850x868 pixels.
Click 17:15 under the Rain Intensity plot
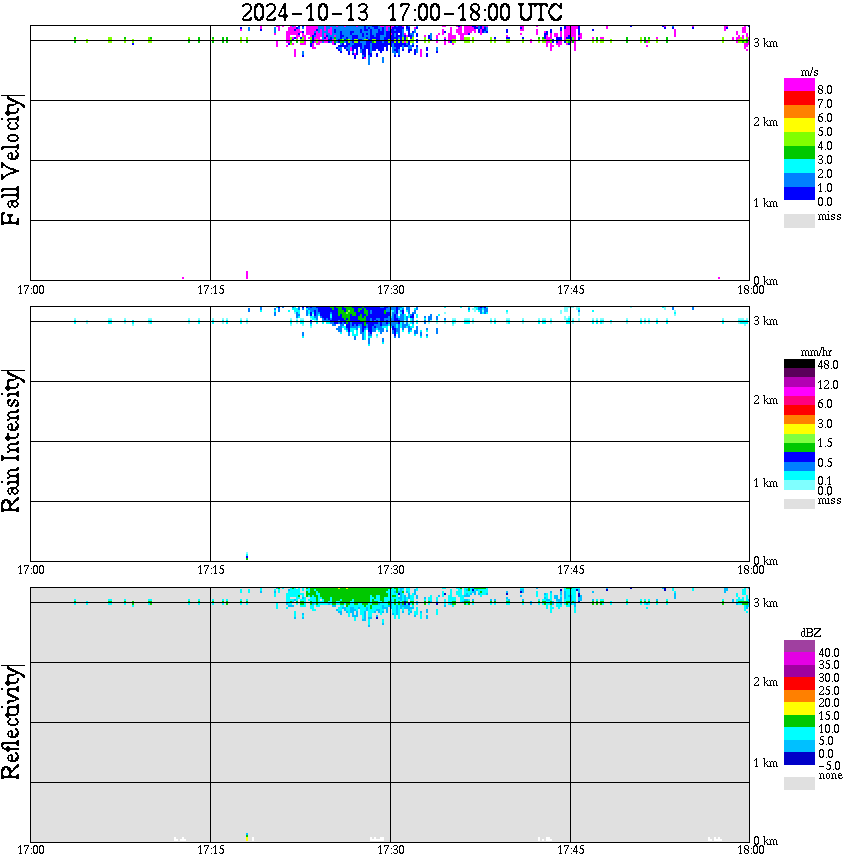tap(211, 570)
